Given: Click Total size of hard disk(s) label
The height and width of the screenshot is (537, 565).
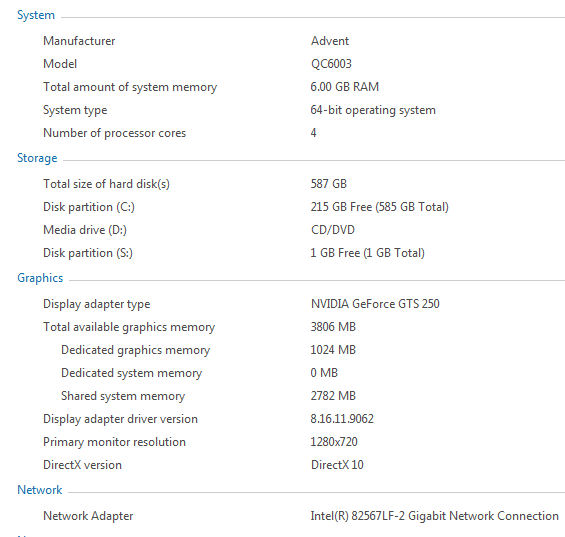Looking at the screenshot, I should pyautogui.click(x=106, y=184).
